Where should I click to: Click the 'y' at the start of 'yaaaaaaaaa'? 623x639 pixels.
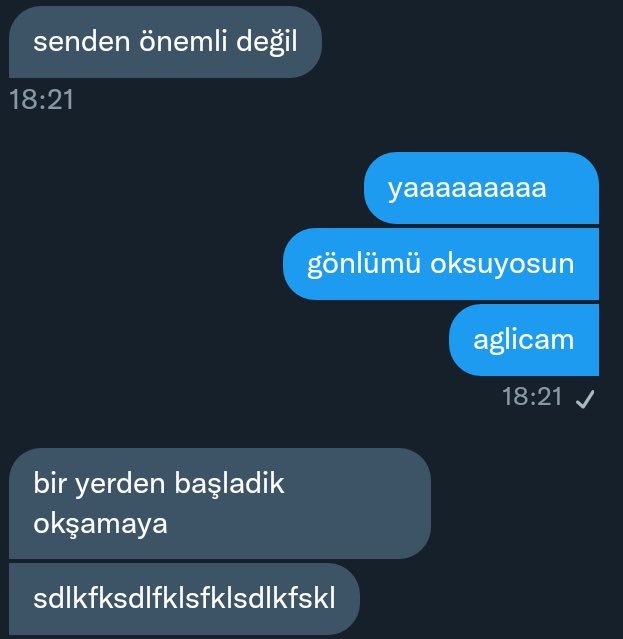(395, 190)
